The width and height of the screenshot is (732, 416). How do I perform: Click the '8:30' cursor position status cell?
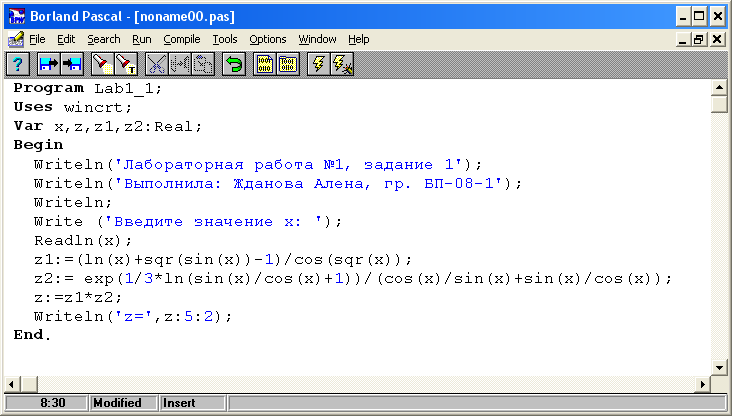[x=47, y=402]
